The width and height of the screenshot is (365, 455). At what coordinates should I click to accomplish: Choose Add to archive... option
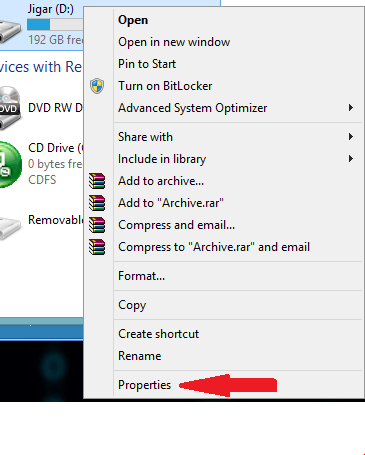click(238, 181)
